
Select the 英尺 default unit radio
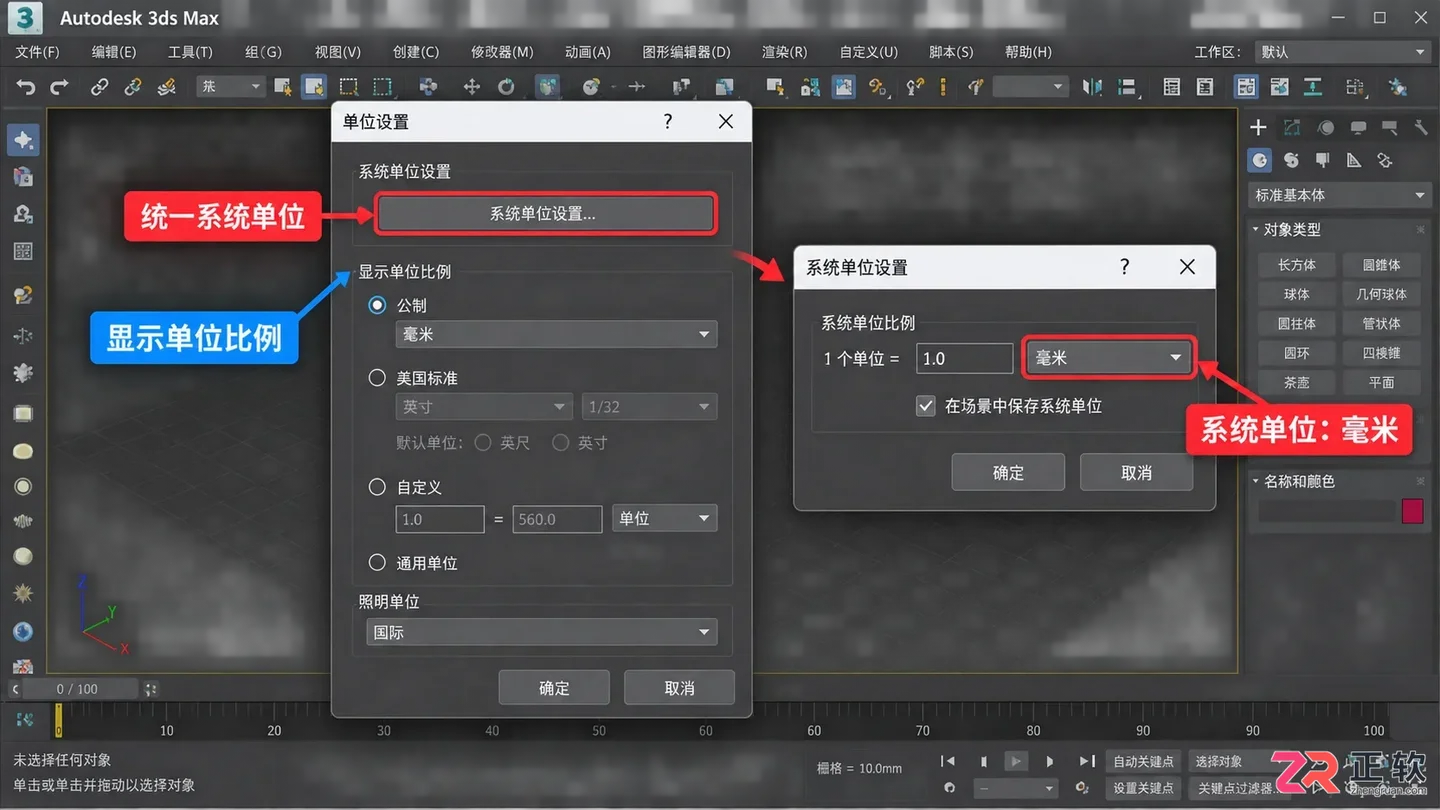pos(483,442)
